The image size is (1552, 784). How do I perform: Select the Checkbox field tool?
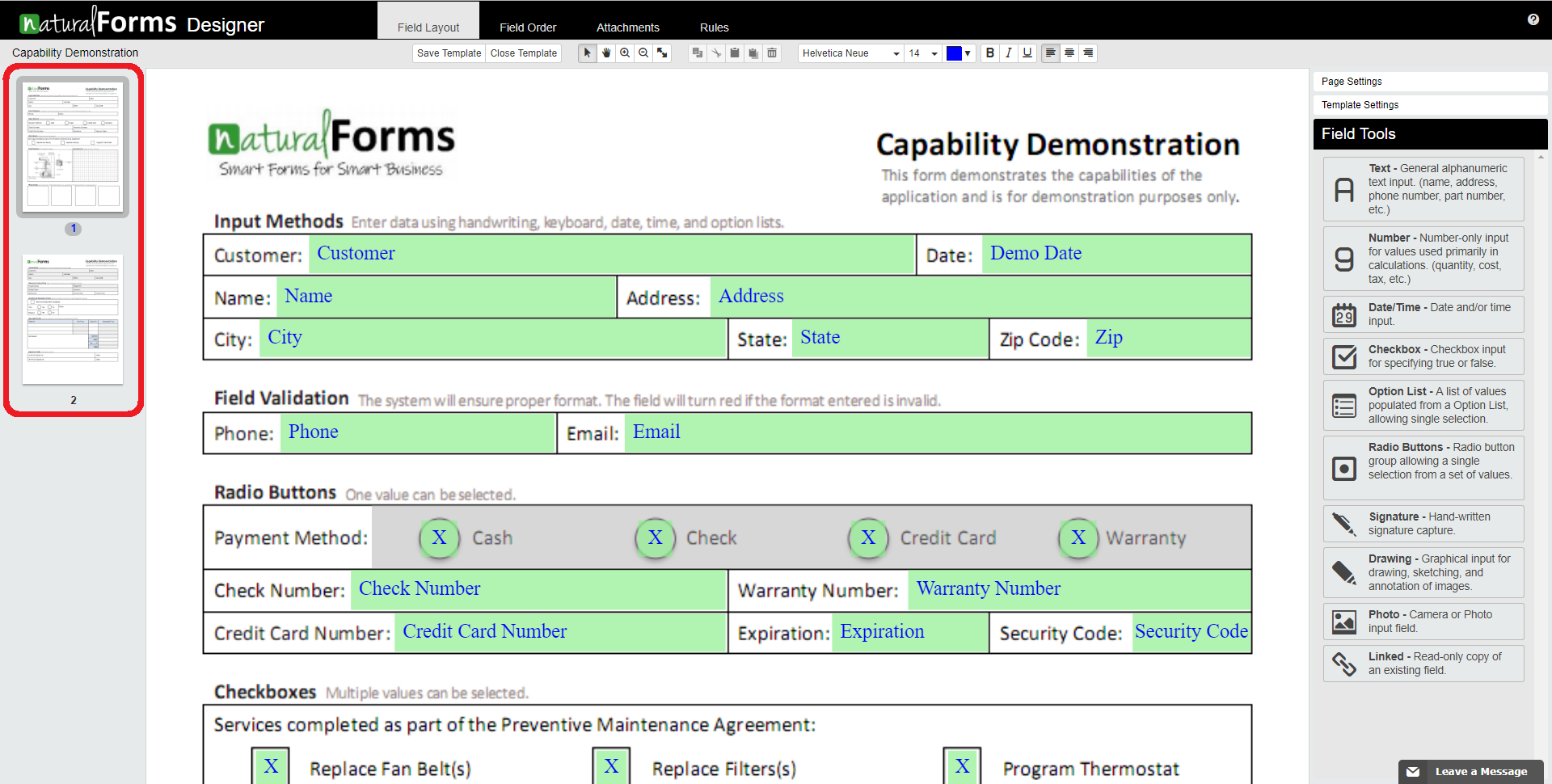[1423, 356]
